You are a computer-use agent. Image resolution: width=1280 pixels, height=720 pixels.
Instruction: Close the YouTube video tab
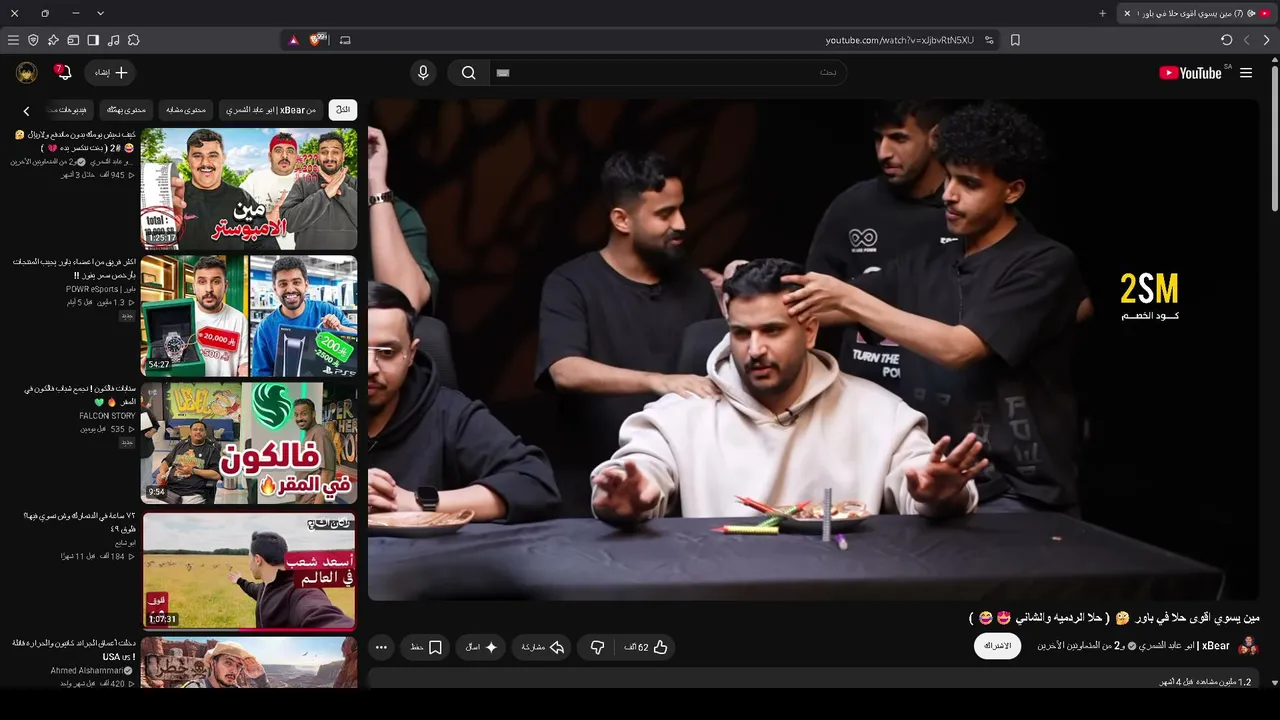pos(1127,13)
